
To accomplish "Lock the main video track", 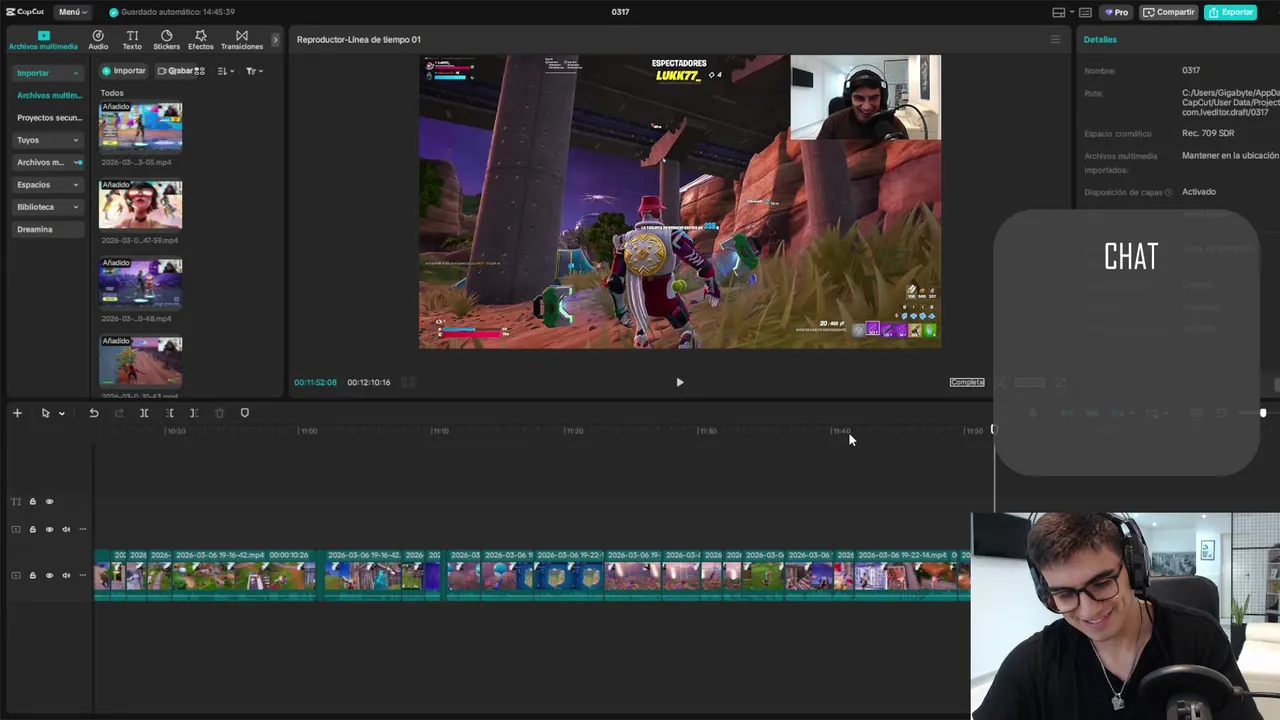I will (x=32, y=575).
